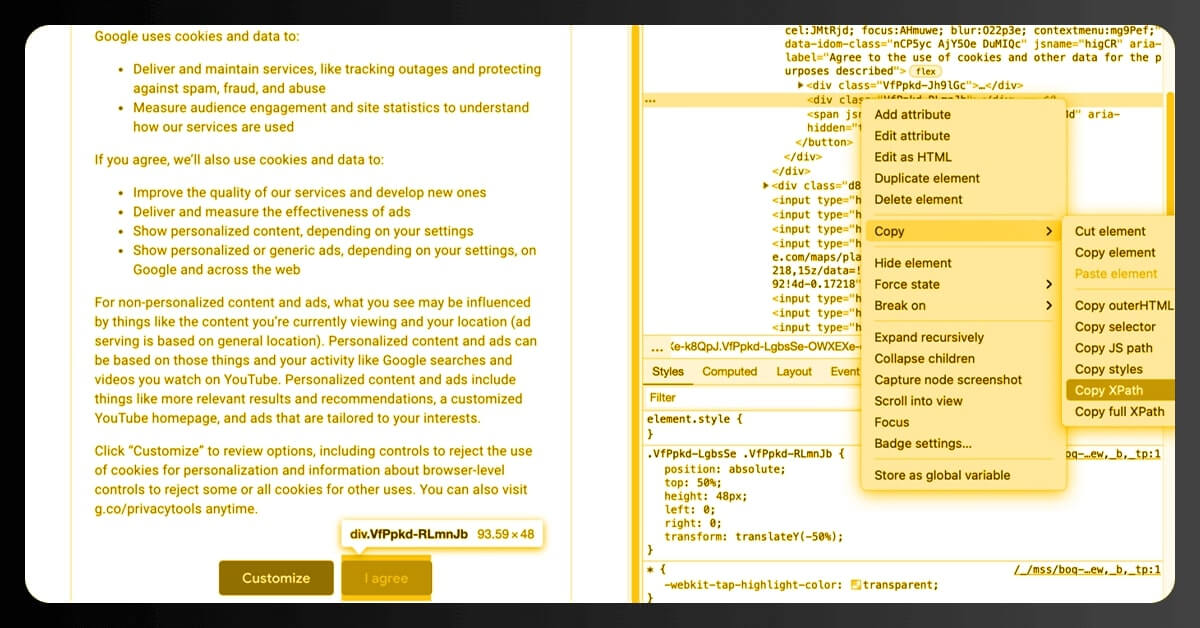Focus the Filter styles input

click(752, 397)
